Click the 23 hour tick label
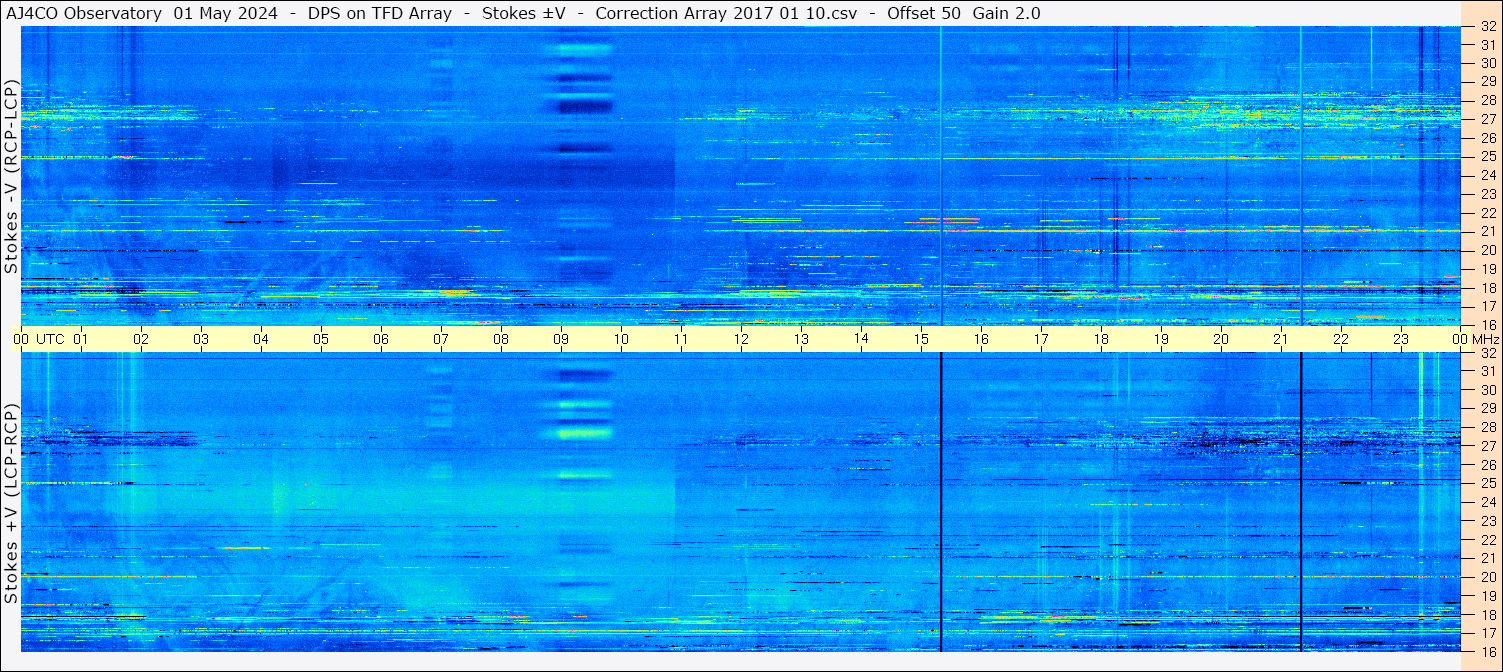 [1401, 339]
